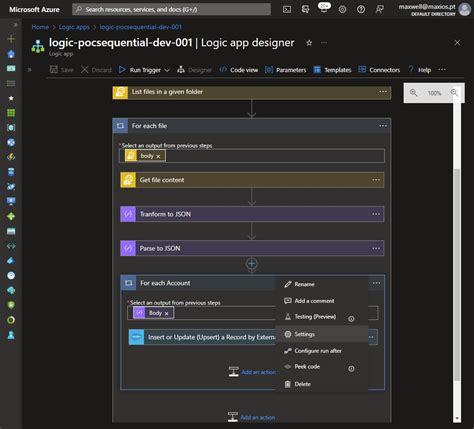Open the notifications bell icon

(x=324, y=8)
